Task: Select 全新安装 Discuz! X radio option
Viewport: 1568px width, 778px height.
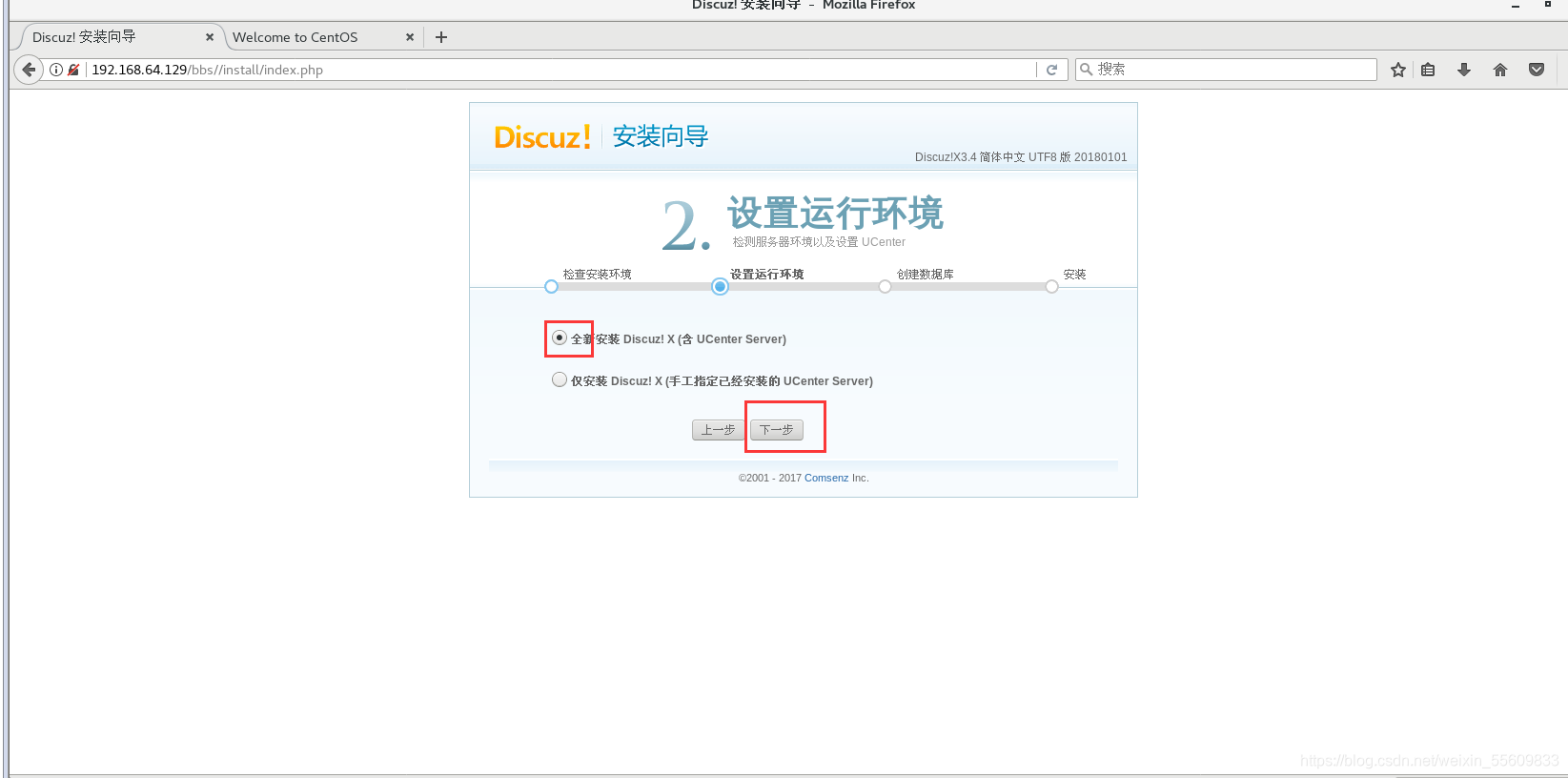Action: point(560,338)
